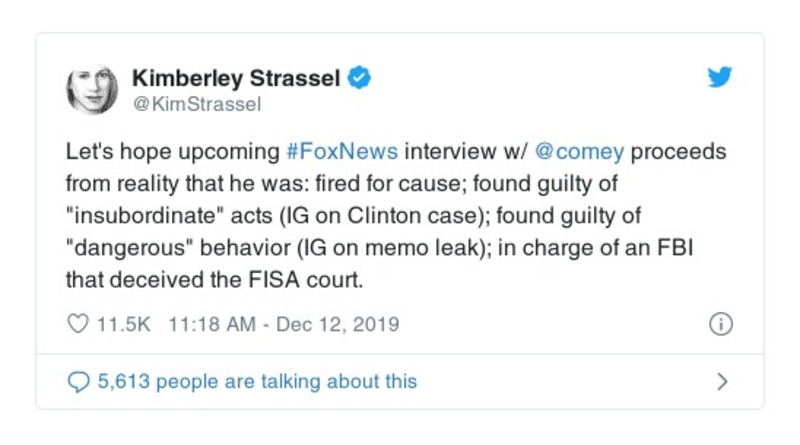Image resolution: width=800 pixels, height=445 pixels.
Task: Click the Twitter bird logo
Action: click(x=719, y=78)
